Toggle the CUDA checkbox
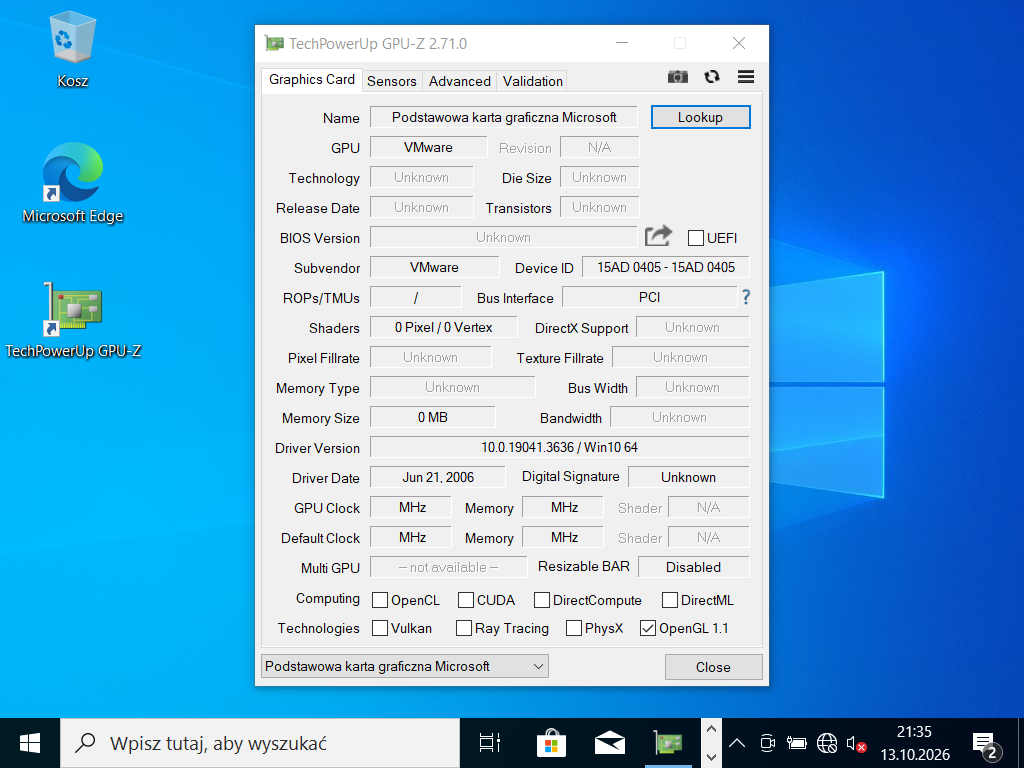Image resolution: width=1024 pixels, height=768 pixels. tap(466, 600)
